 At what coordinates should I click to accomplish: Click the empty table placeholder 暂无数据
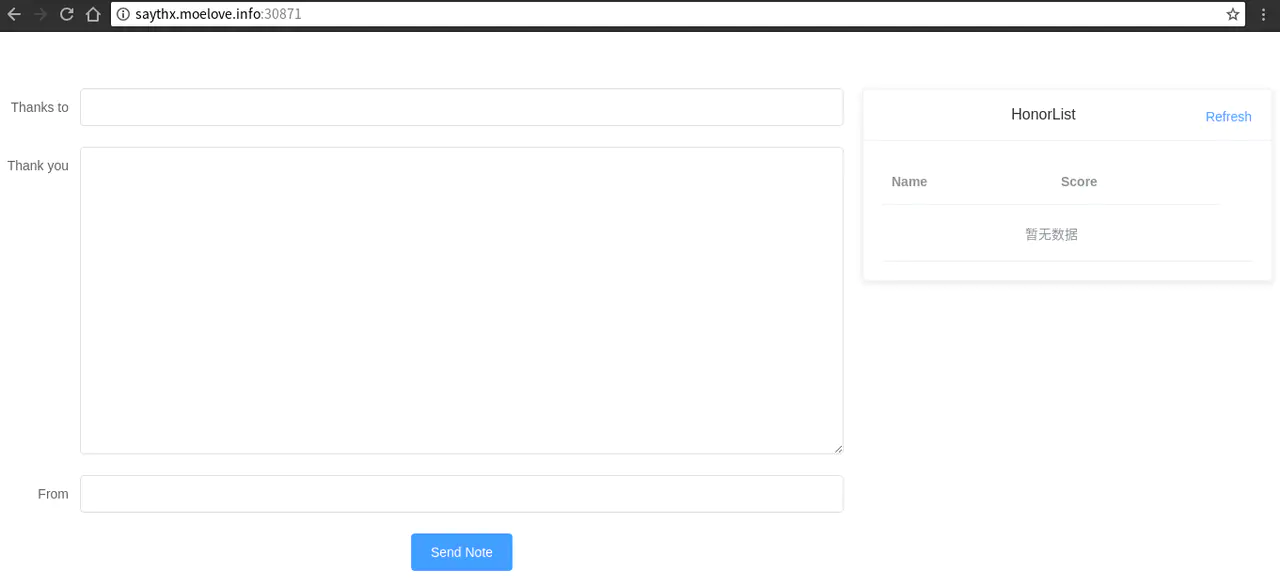pyautogui.click(x=1051, y=234)
